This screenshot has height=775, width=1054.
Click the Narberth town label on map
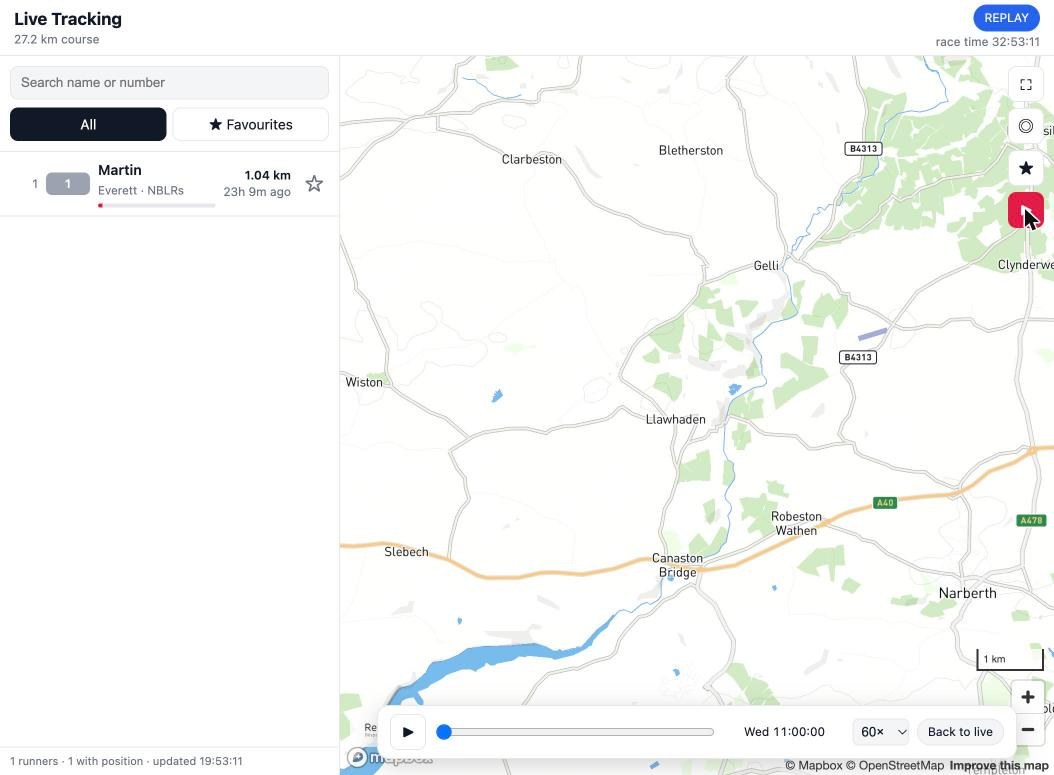(x=967, y=593)
